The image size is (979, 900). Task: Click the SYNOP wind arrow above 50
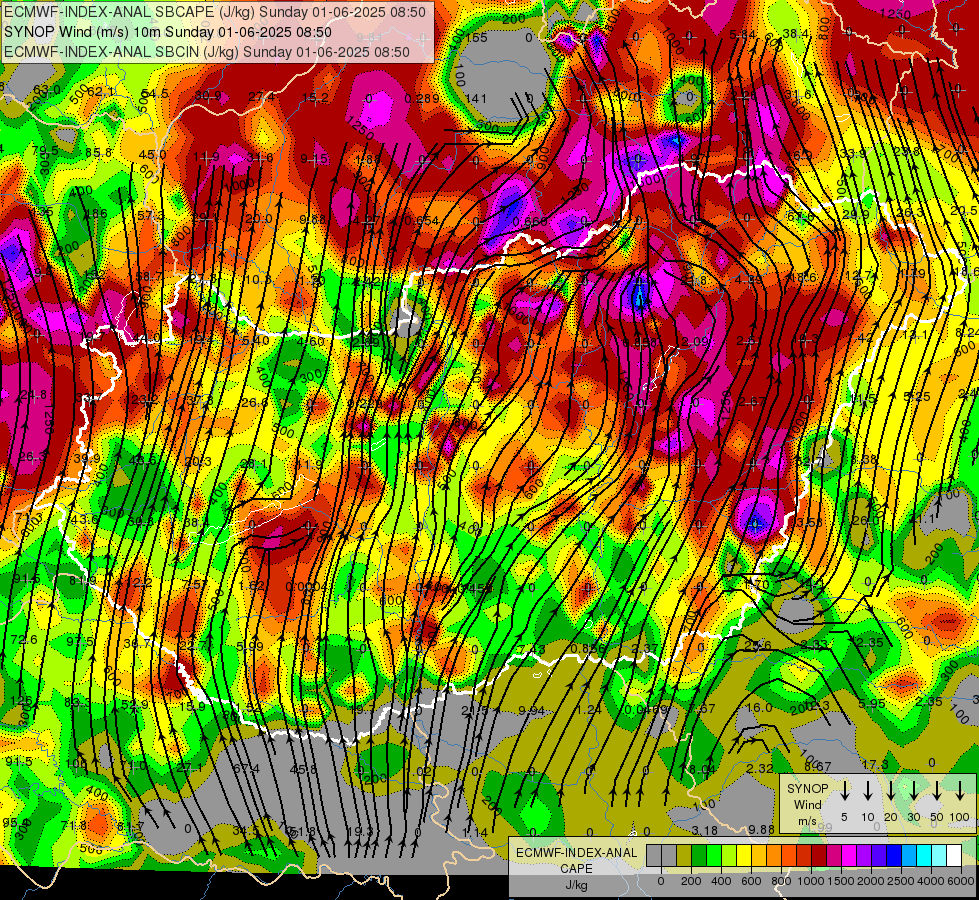pyautogui.click(x=937, y=790)
